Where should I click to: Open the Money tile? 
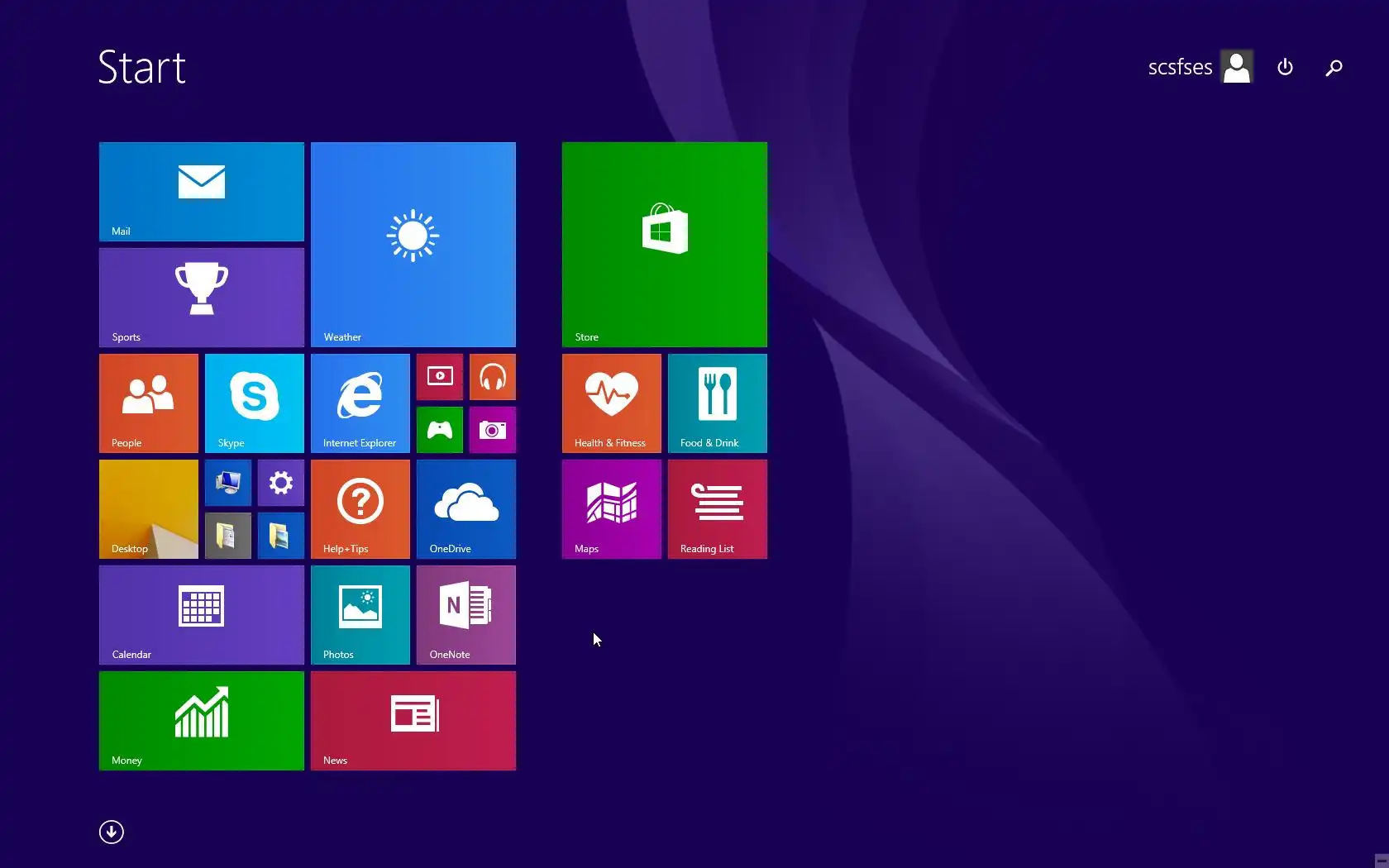click(x=202, y=721)
